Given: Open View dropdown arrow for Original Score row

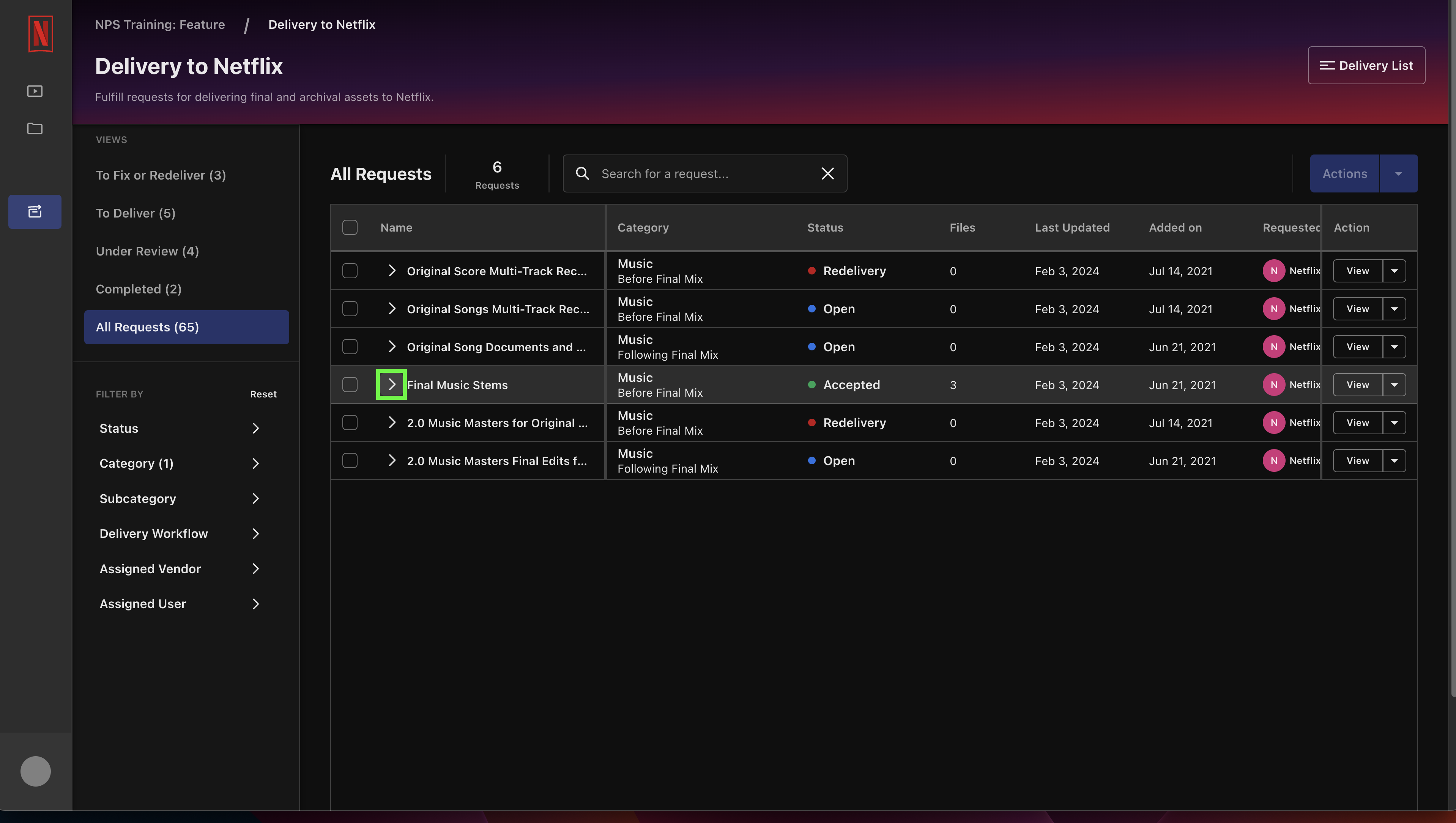Looking at the screenshot, I should [x=1395, y=271].
